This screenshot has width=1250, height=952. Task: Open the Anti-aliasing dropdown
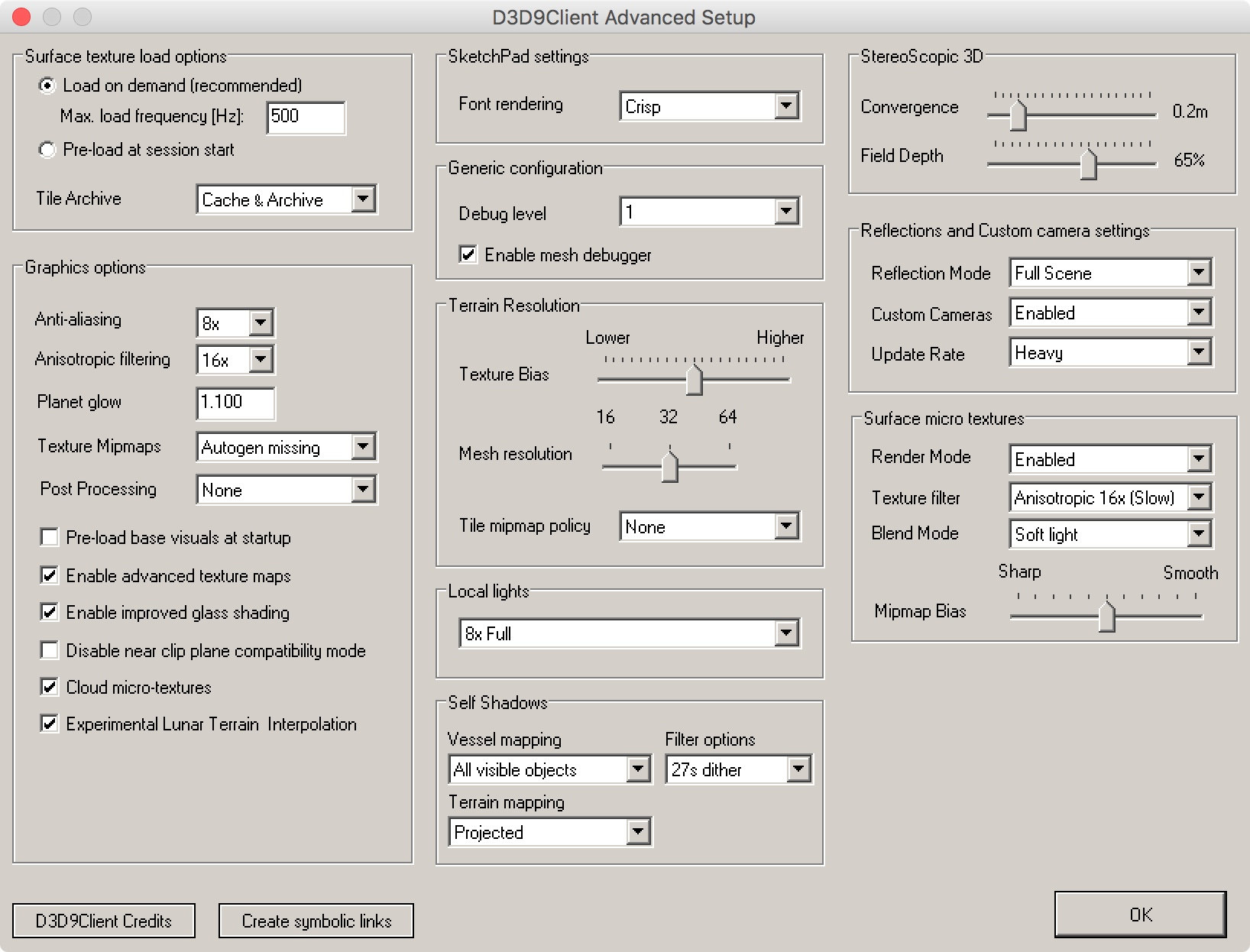click(235, 322)
